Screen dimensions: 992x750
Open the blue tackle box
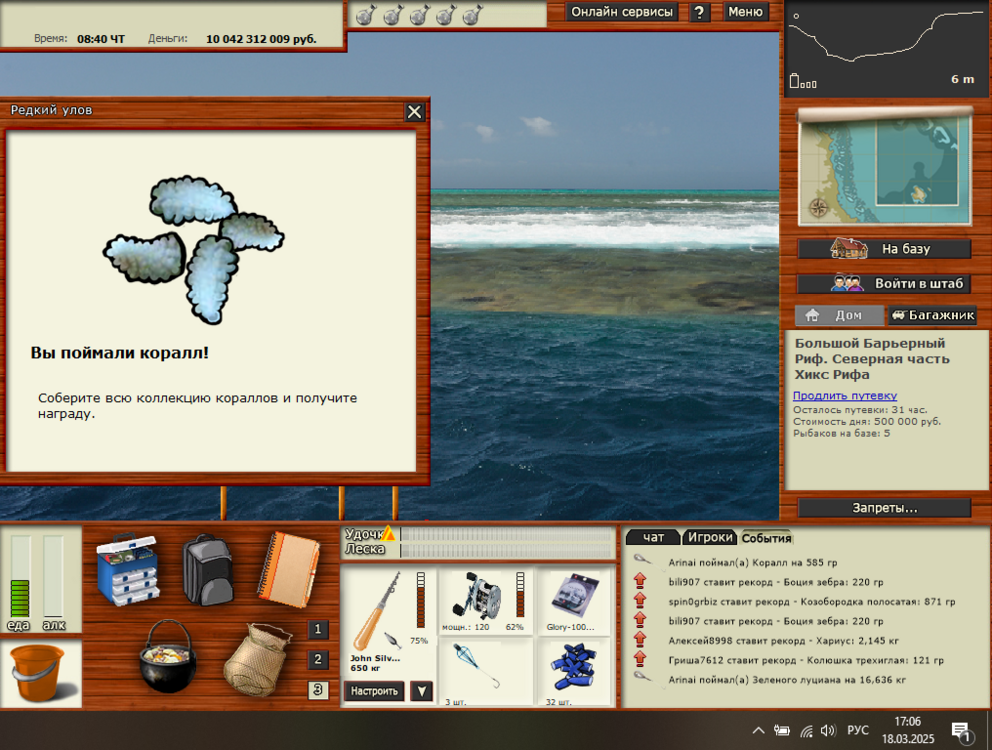(x=128, y=569)
